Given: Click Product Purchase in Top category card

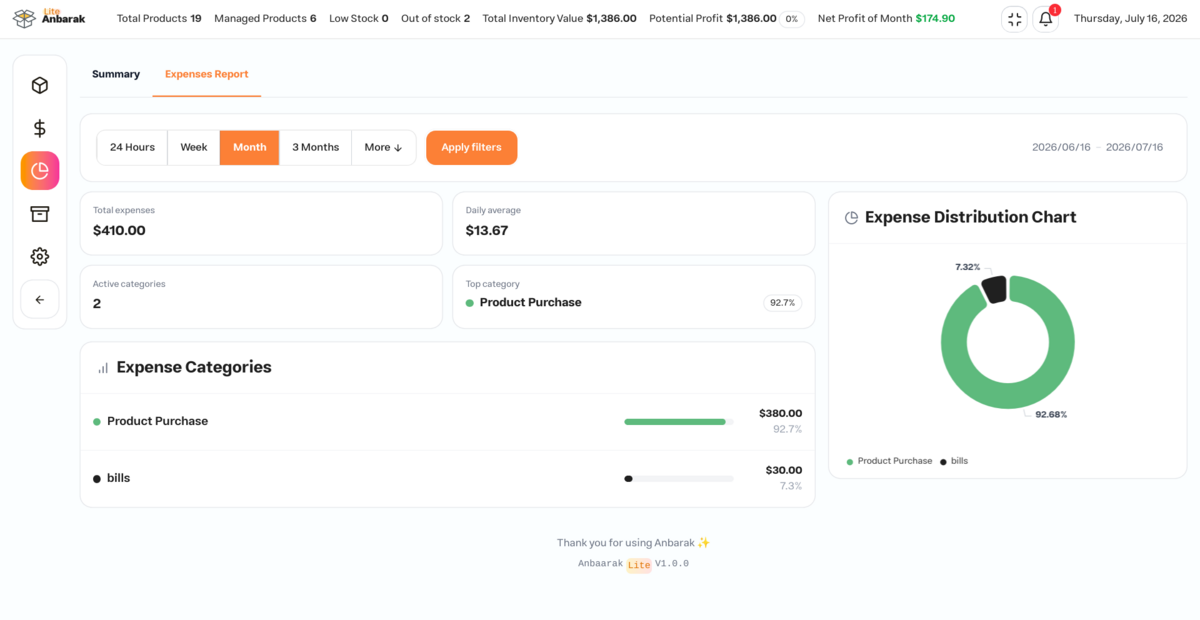Looking at the screenshot, I should (x=530, y=303).
